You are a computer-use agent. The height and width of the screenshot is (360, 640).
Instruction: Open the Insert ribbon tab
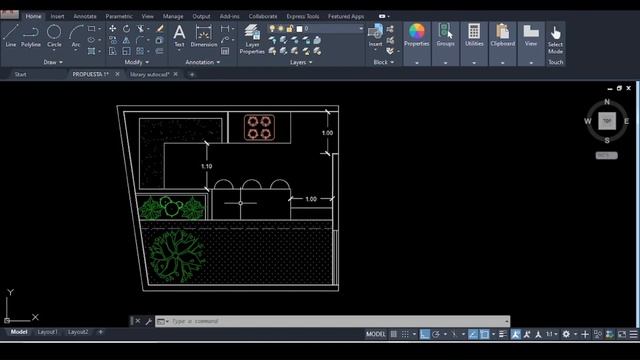(57, 16)
